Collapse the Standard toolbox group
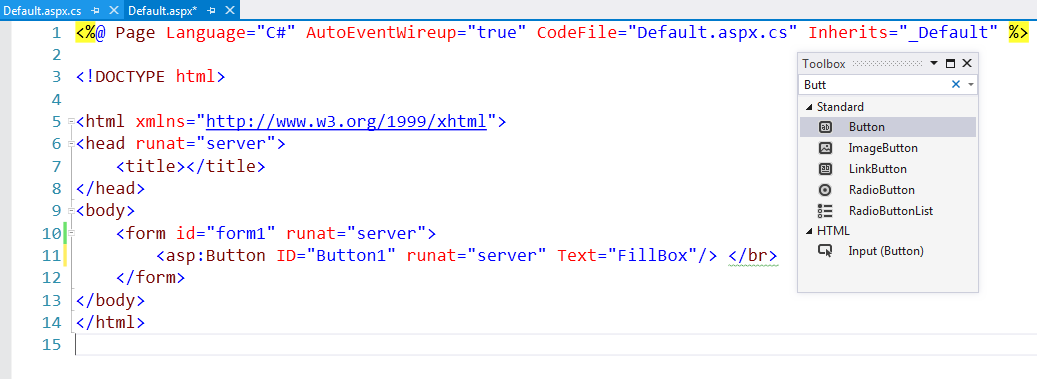Screen dimensions: 1037x379 (x=809, y=107)
